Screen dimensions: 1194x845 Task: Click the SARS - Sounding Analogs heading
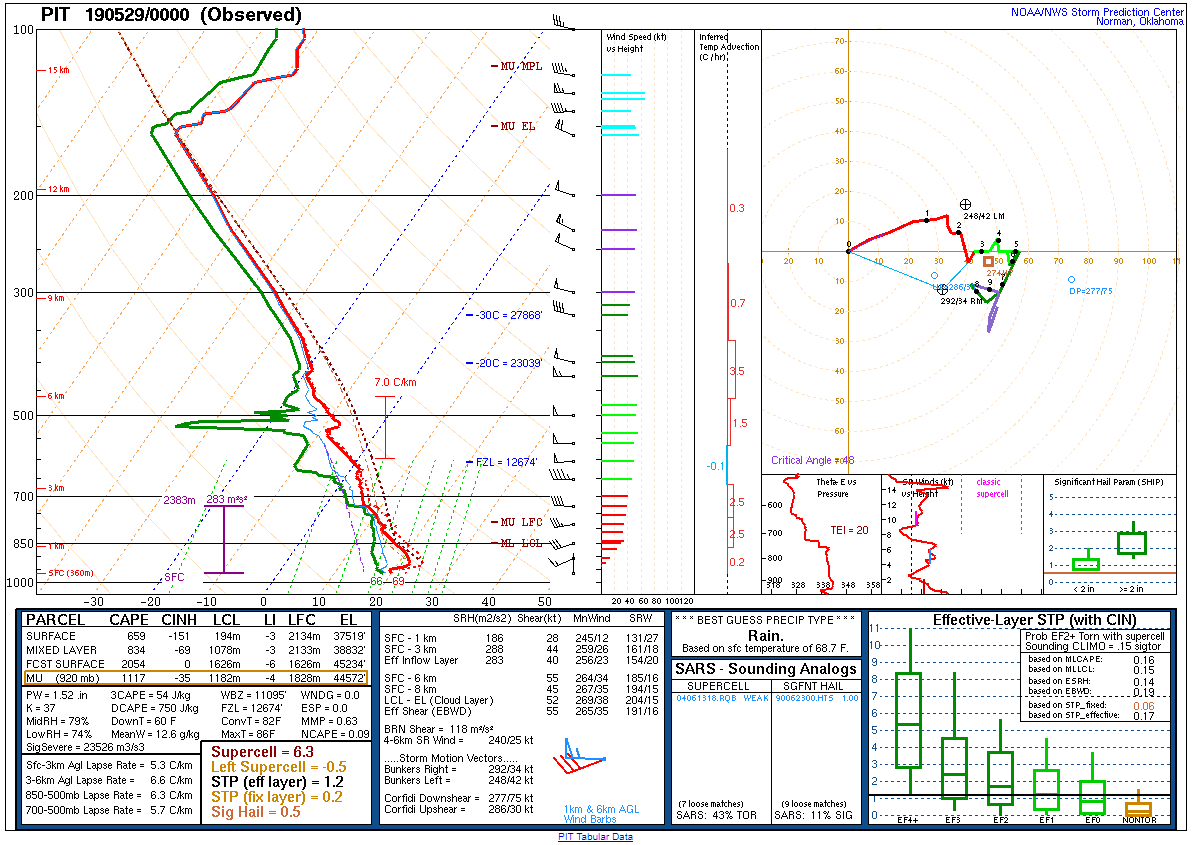[765, 669]
